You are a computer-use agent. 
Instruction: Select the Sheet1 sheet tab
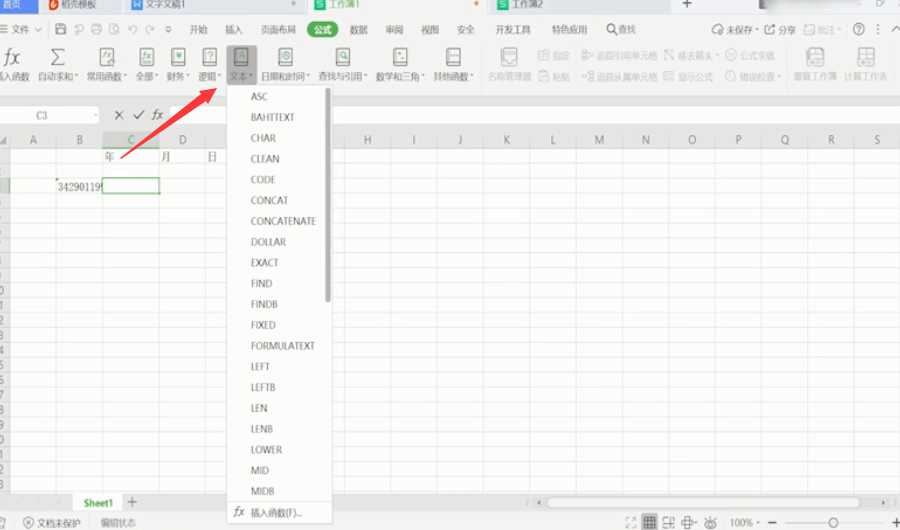[x=98, y=503]
